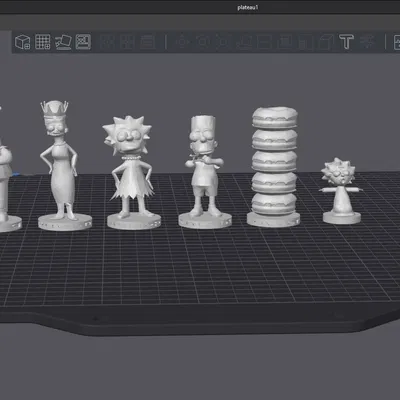
Task: Select the Lay on face tool
Action: [244, 42]
